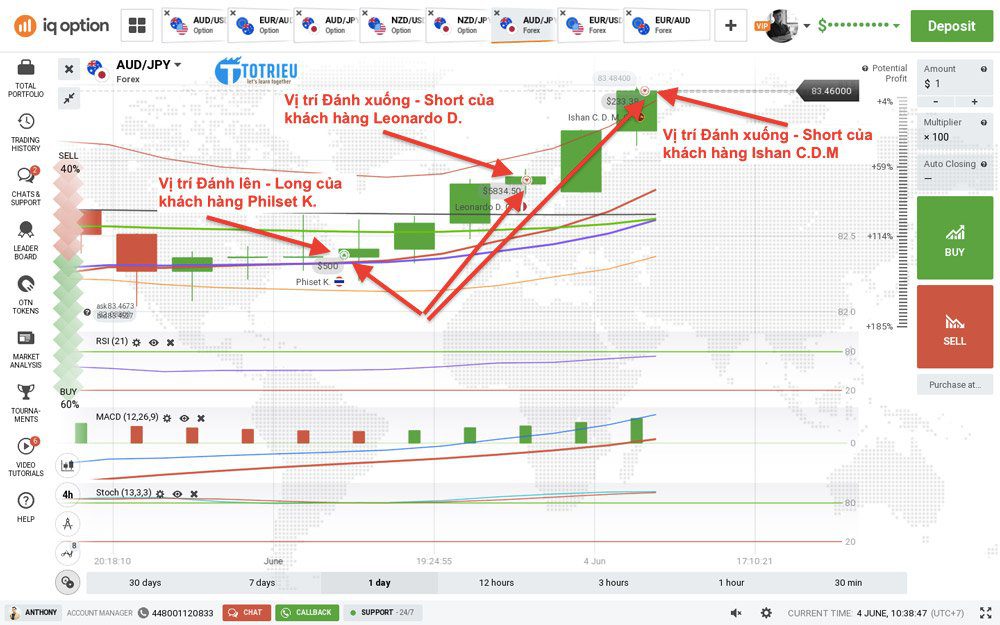
Task: Toggle RSI (21) visibility eye
Action: tap(154, 342)
